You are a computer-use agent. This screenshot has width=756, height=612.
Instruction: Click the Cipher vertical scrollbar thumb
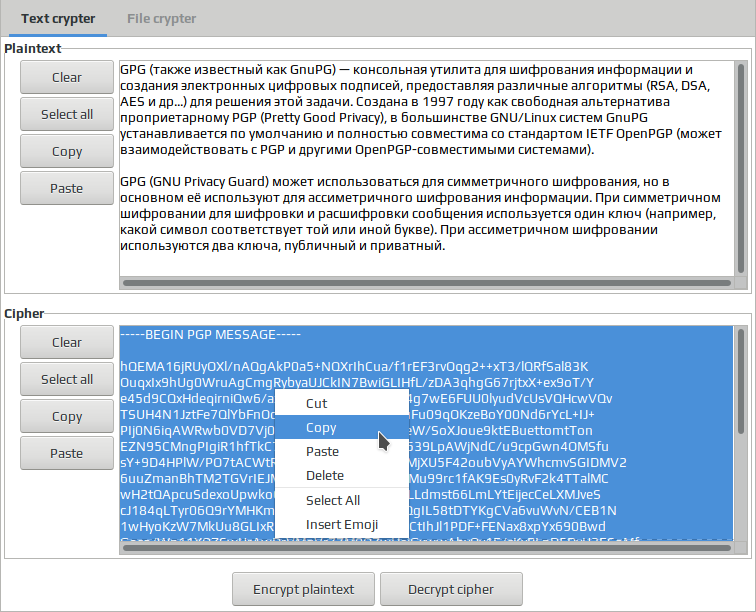coord(741,381)
